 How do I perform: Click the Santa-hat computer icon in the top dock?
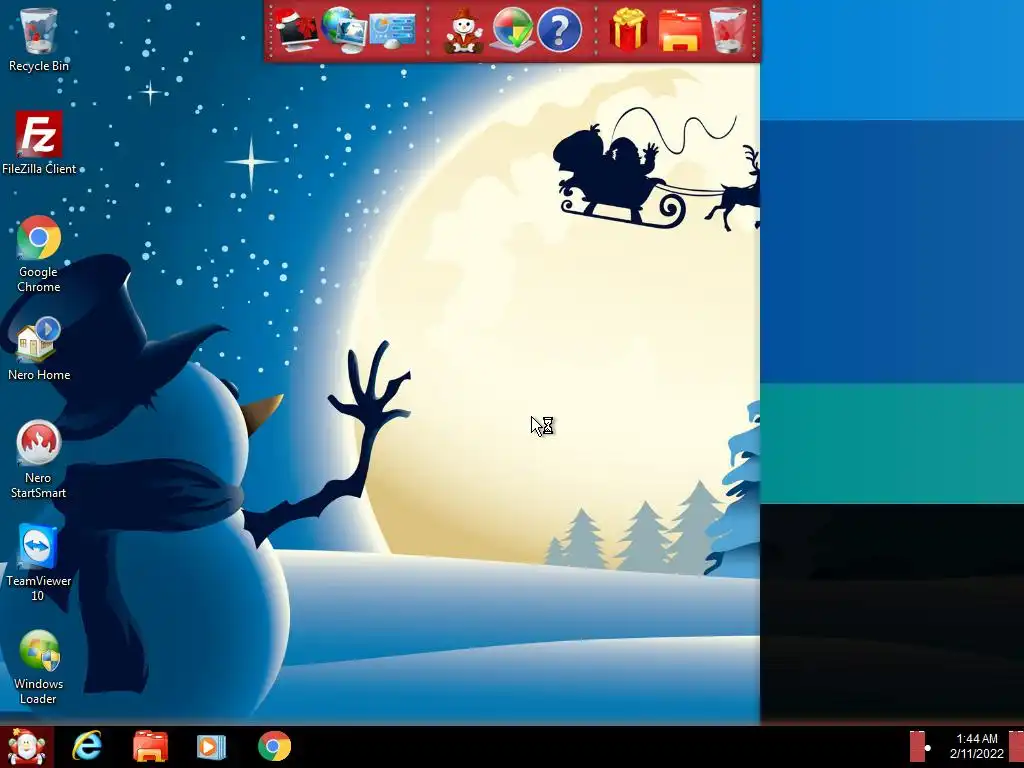295,29
